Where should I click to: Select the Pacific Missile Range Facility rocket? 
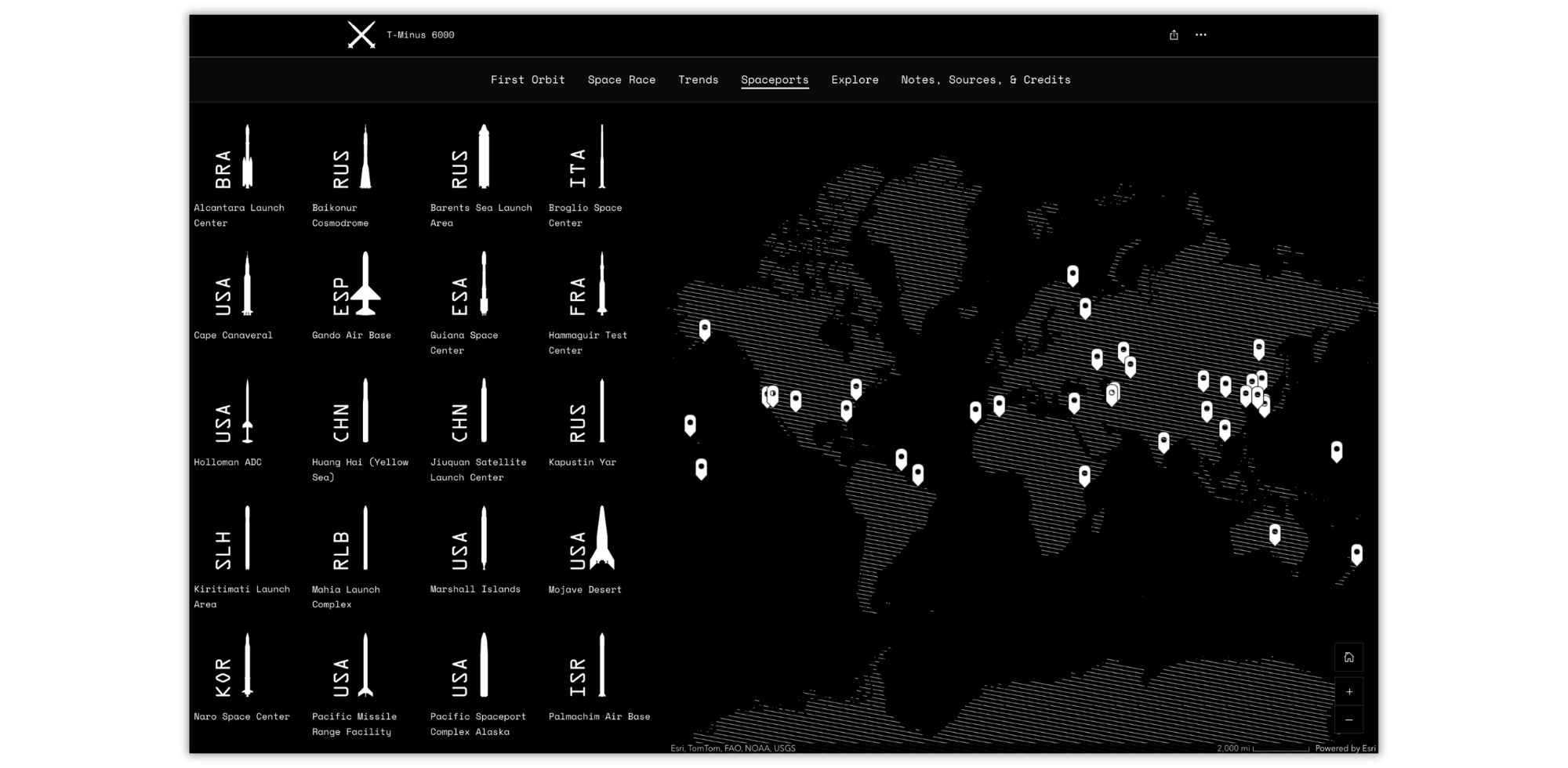(x=365, y=665)
